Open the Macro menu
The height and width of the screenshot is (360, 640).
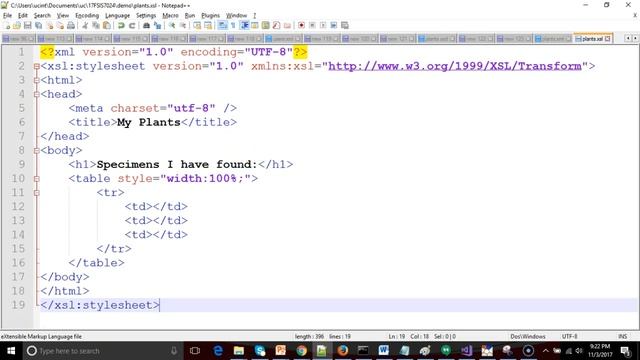pyautogui.click(x=170, y=16)
